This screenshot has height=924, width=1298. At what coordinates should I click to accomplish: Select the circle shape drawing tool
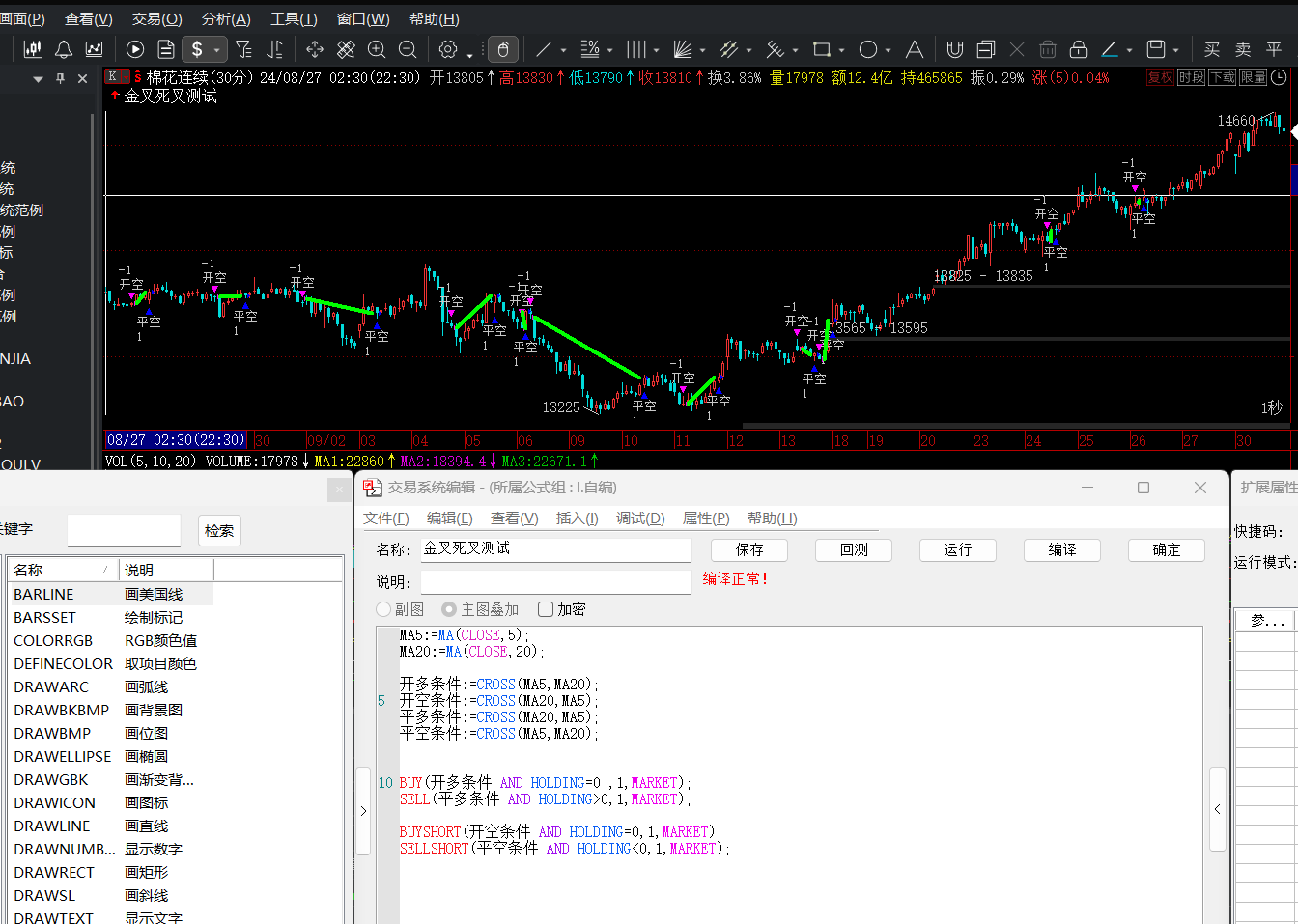point(868,49)
